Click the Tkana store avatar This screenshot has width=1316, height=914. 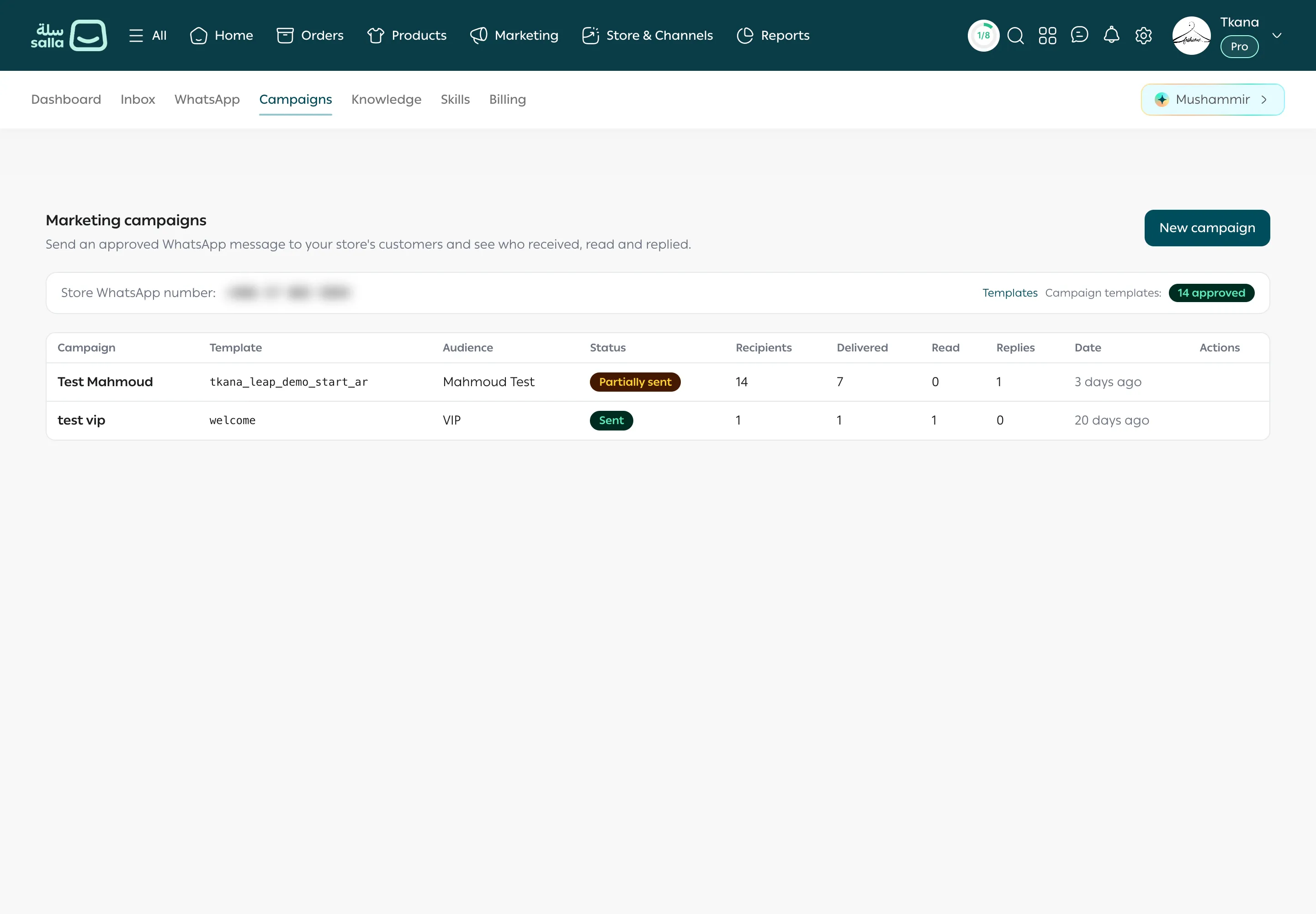tap(1191, 36)
